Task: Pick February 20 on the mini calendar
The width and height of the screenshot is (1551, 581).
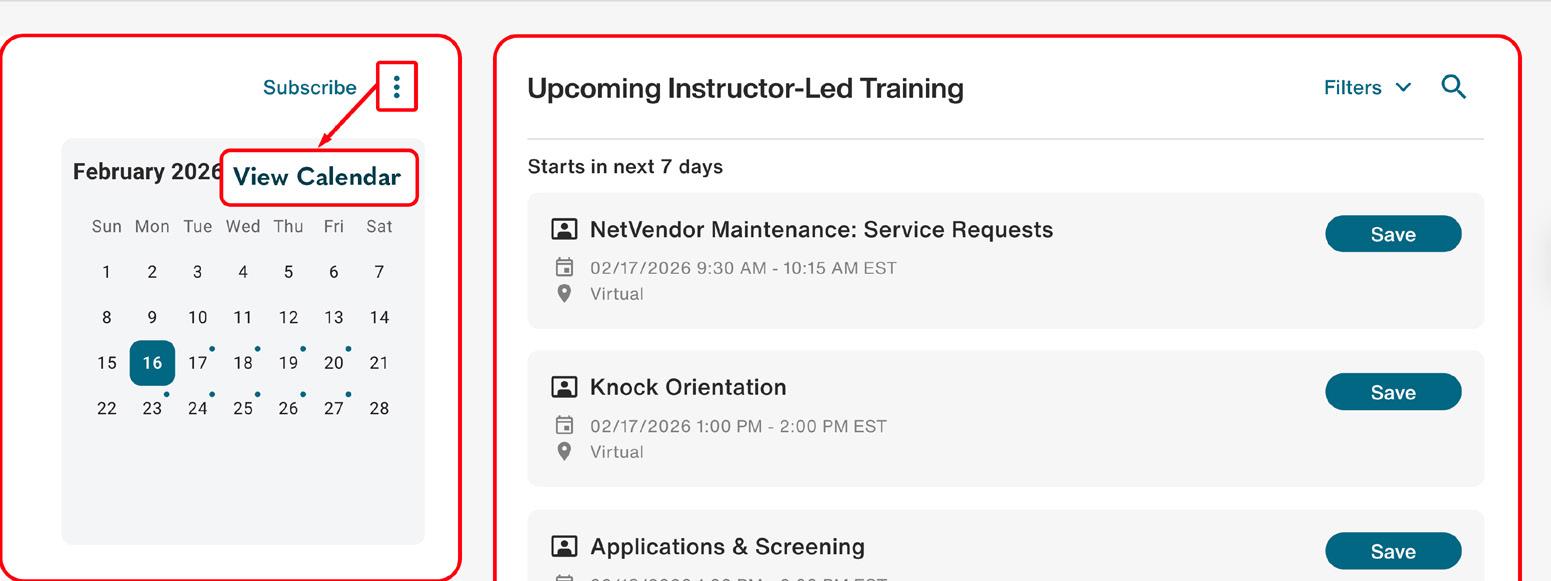Action: [x=334, y=363]
